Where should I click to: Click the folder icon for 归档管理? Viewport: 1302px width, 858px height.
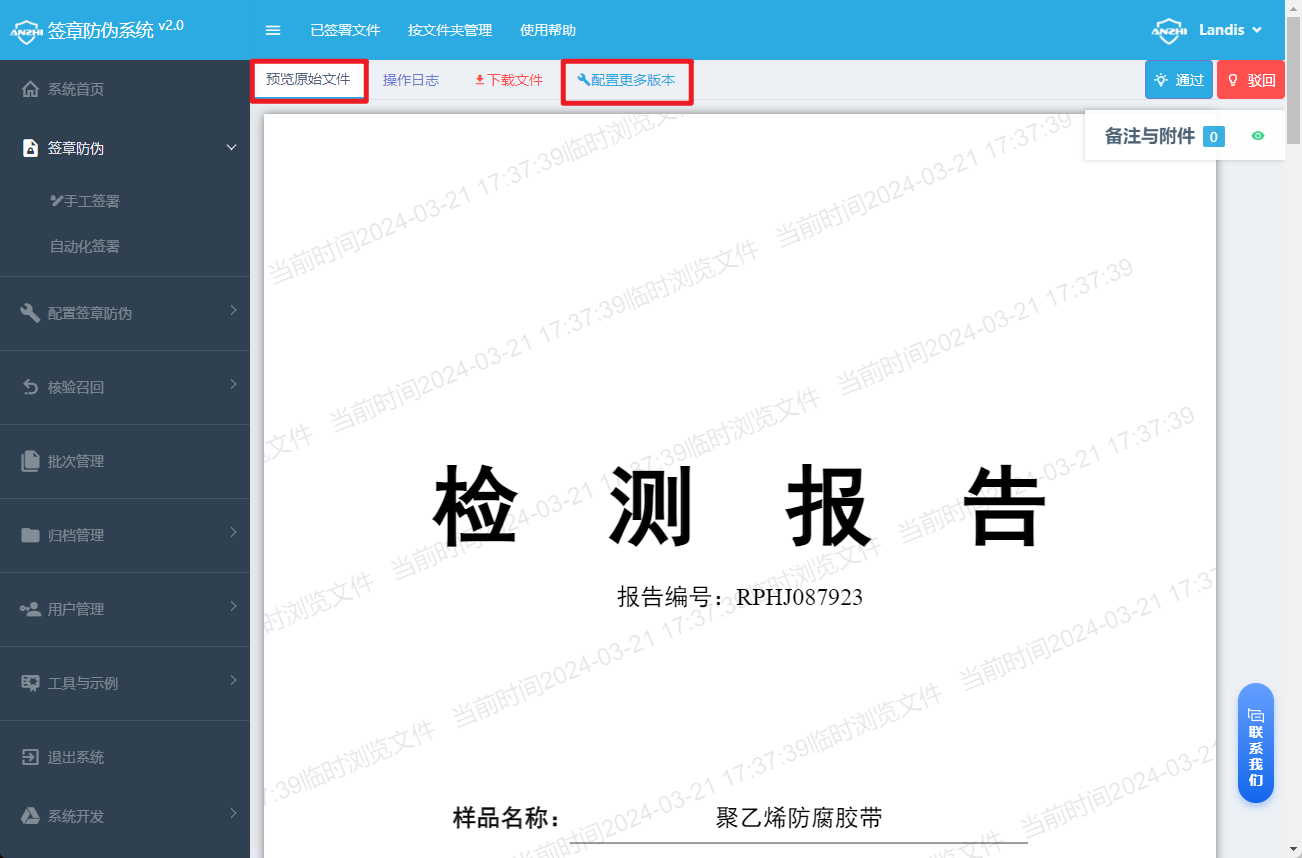[x=30, y=535]
